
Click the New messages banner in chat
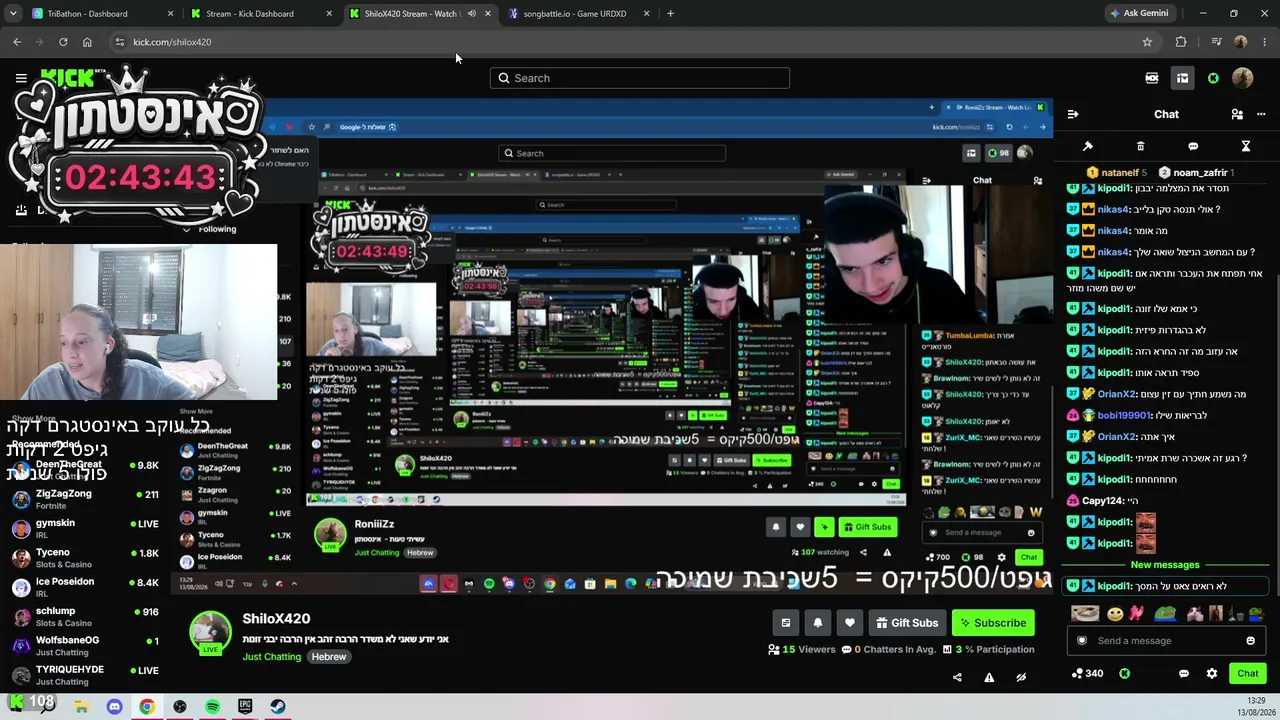click(x=1165, y=565)
